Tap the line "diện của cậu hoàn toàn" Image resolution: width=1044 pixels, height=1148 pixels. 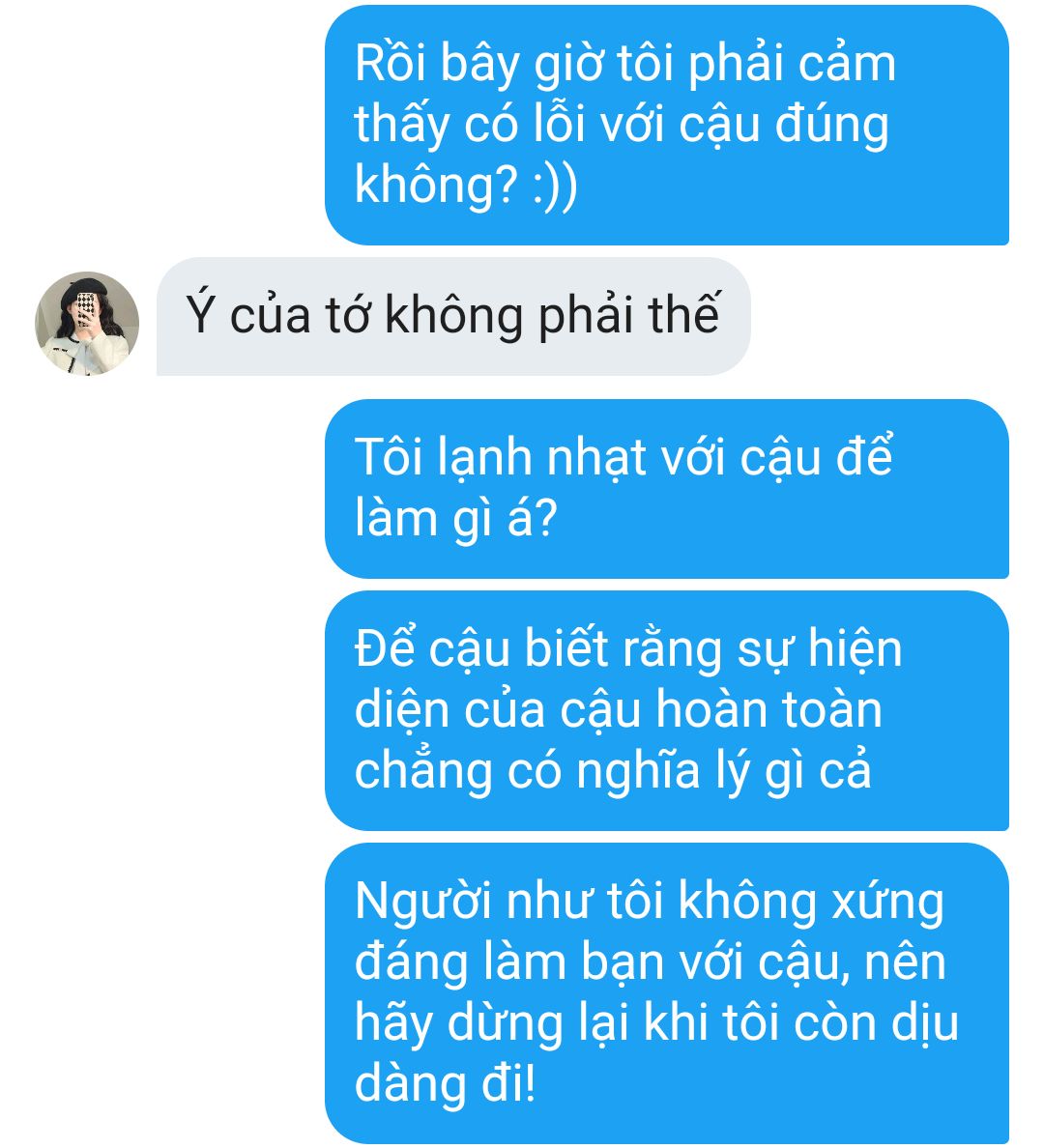tap(619, 710)
